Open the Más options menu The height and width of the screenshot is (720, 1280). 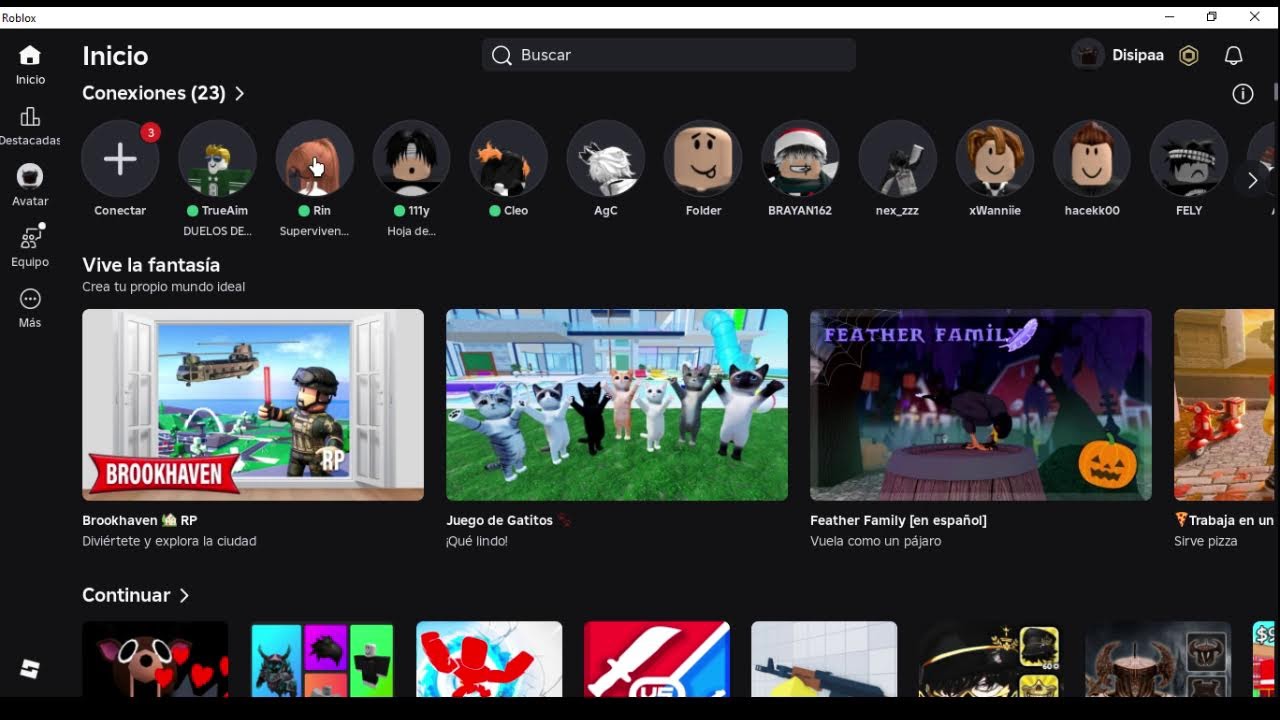[x=30, y=299]
